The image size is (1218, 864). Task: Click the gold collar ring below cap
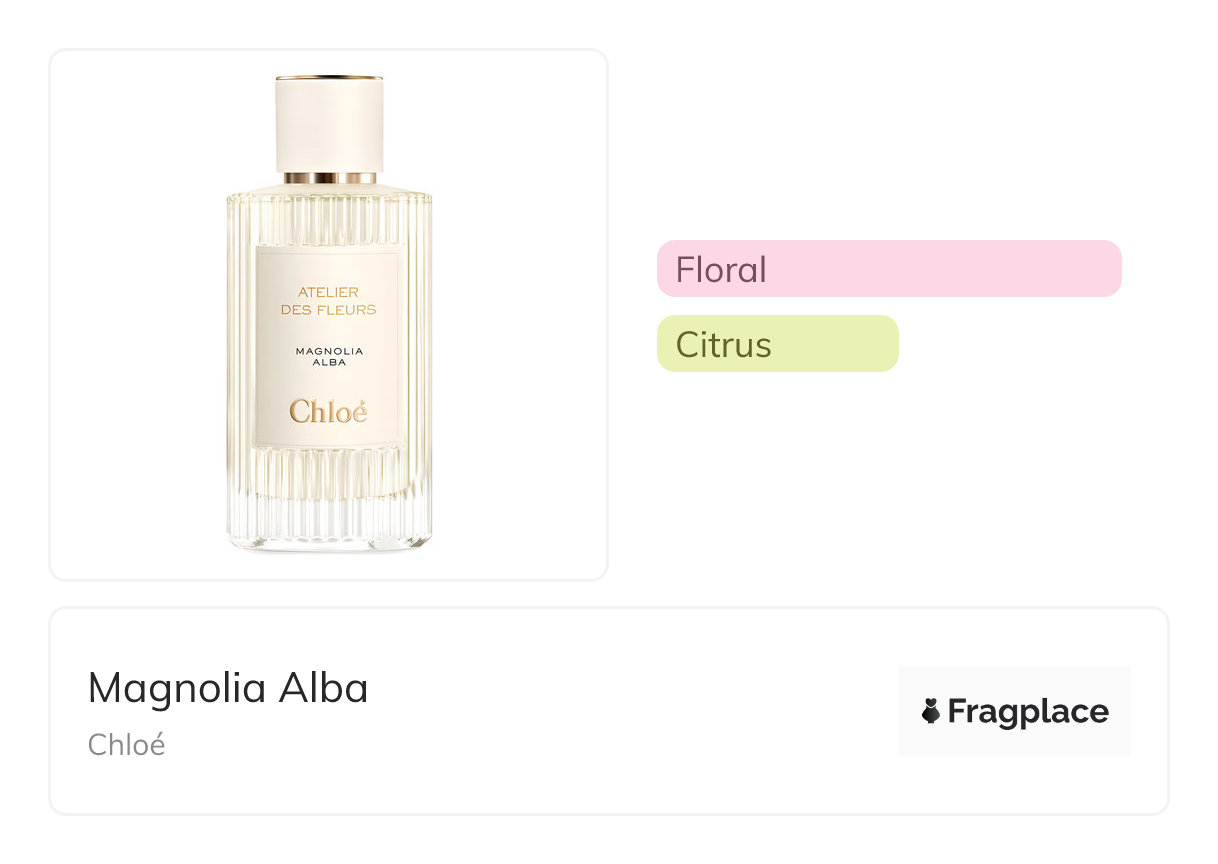click(329, 178)
